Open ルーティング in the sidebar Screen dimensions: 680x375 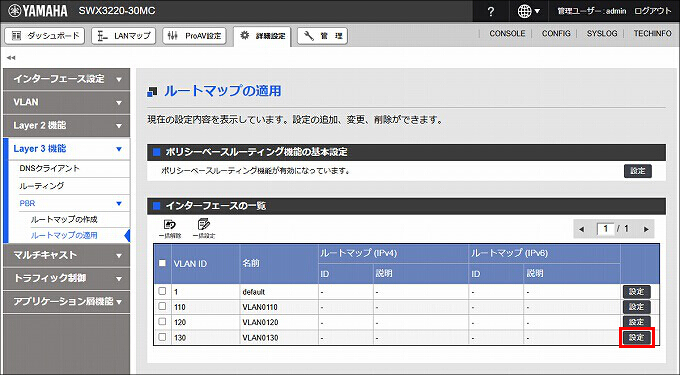tap(42, 186)
